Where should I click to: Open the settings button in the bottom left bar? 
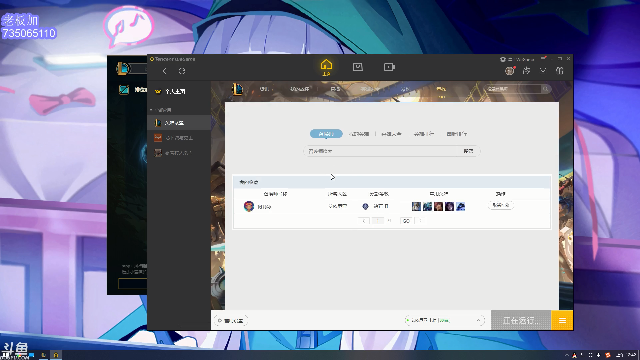tap(231, 321)
